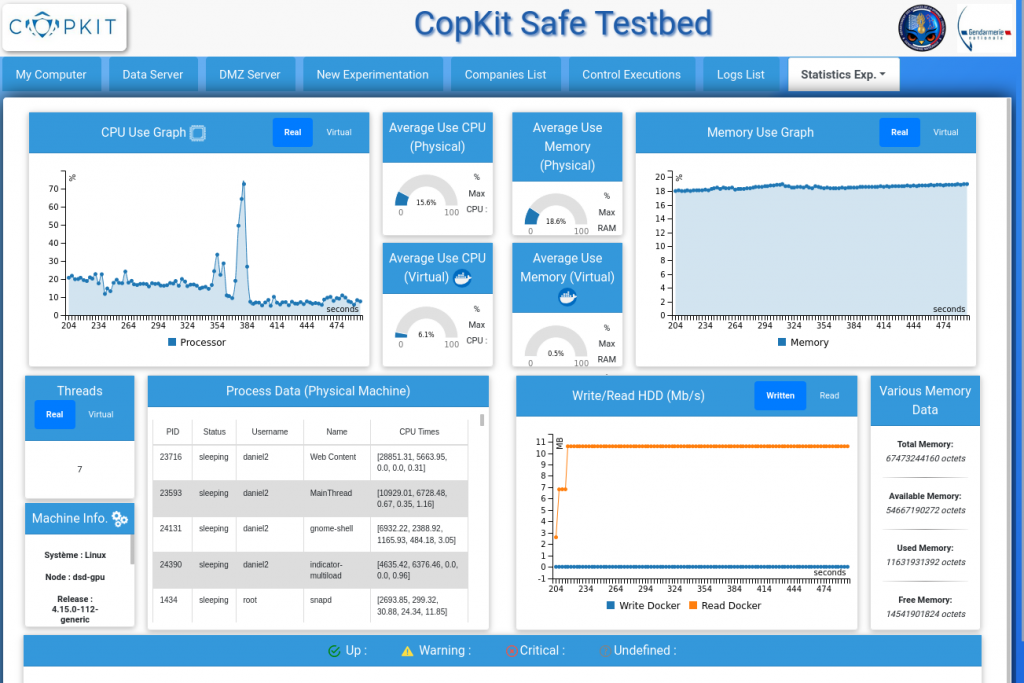This screenshot has height=683, width=1024.
Task: Select Virtual in Memory Use Graph
Action: [946, 133]
